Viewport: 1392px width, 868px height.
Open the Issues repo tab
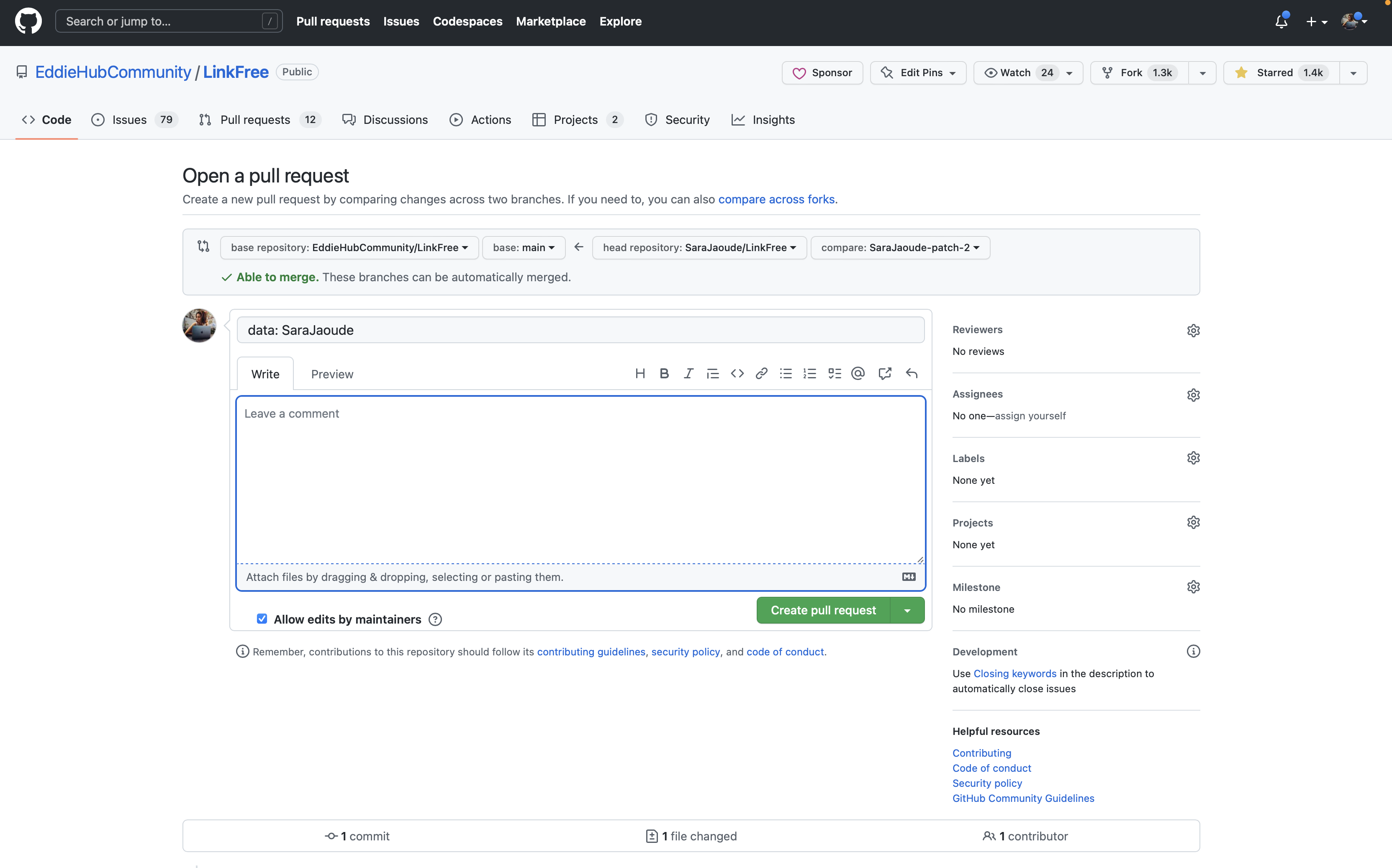coord(134,119)
